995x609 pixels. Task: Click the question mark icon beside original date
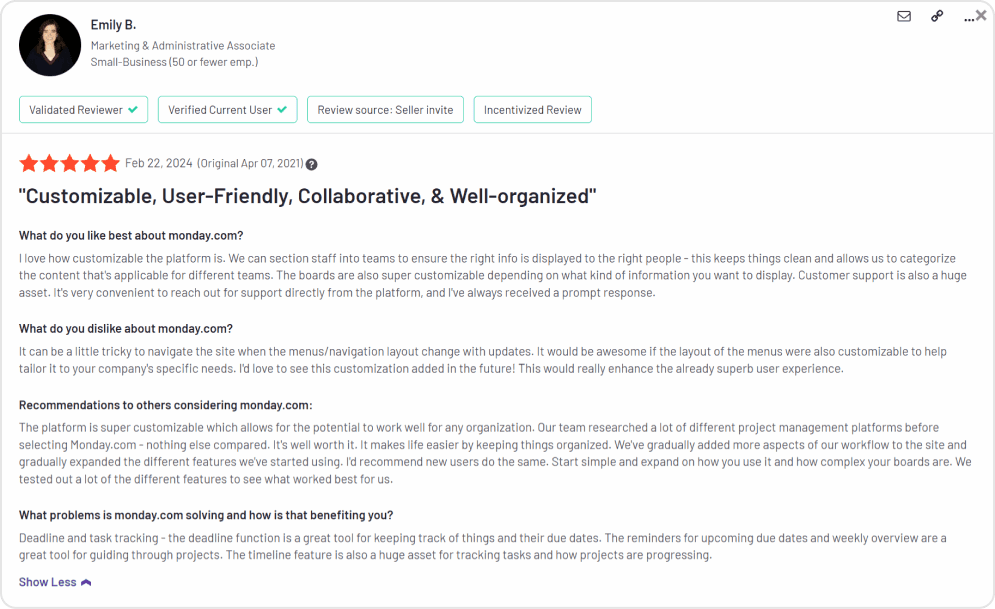[x=311, y=164]
